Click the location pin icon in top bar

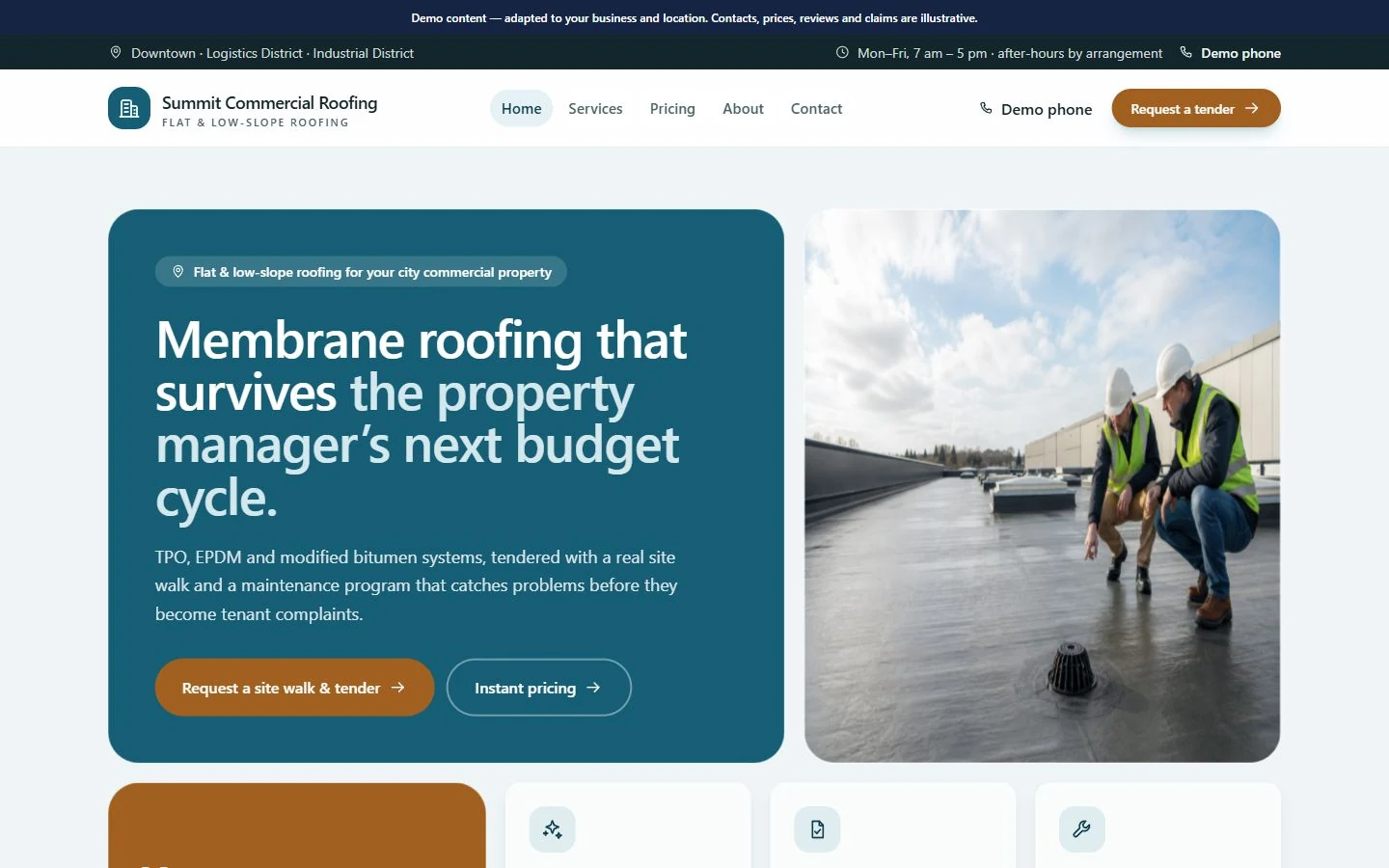pyautogui.click(x=116, y=53)
